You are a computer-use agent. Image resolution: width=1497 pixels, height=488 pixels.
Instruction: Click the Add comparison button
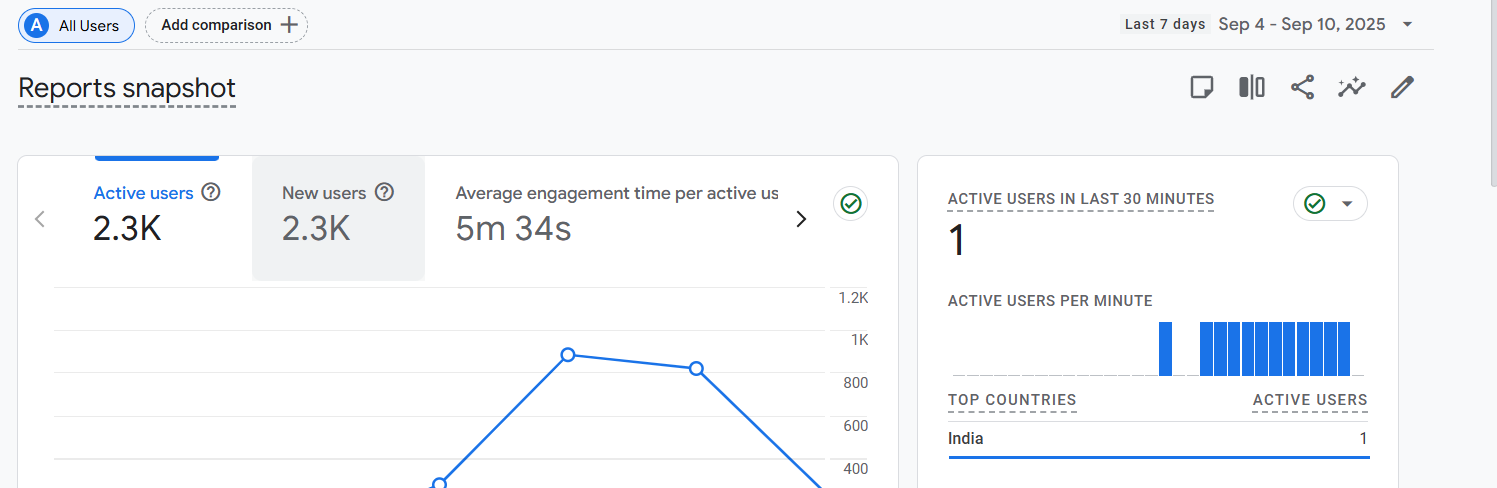tap(227, 26)
